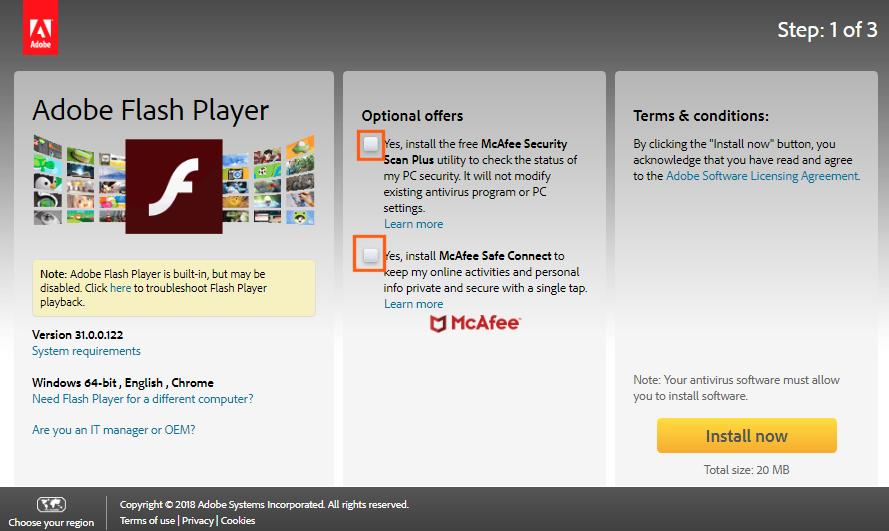Click the red Adobe logo
The height and width of the screenshot is (531, 889).
tap(40, 27)
